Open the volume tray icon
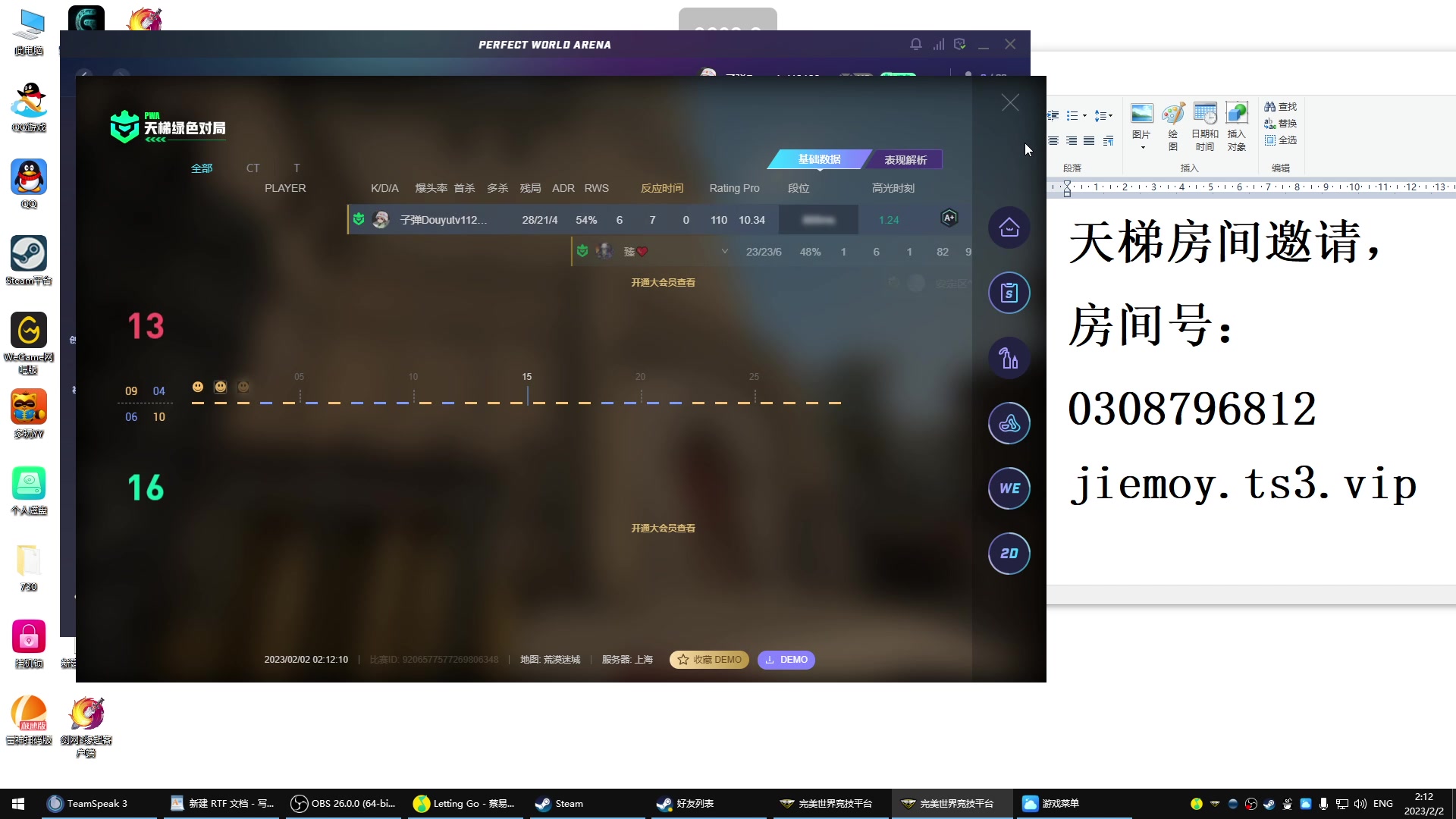This screenshot has width=1456, height=819. (x=1360, y=804)
